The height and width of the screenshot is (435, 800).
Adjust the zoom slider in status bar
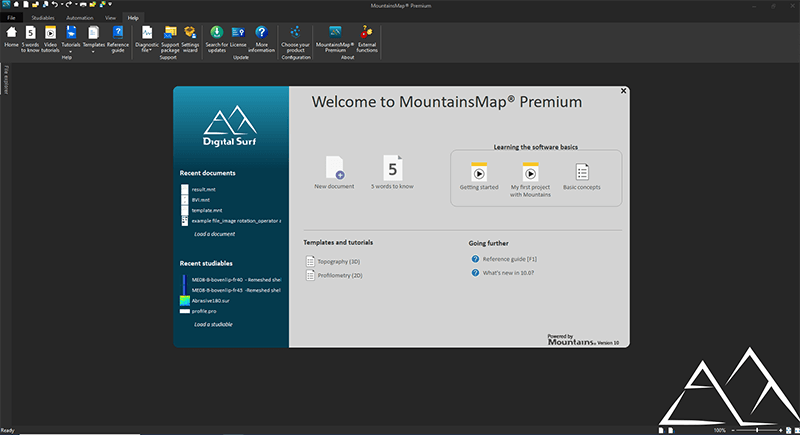[x=757, y=430]
